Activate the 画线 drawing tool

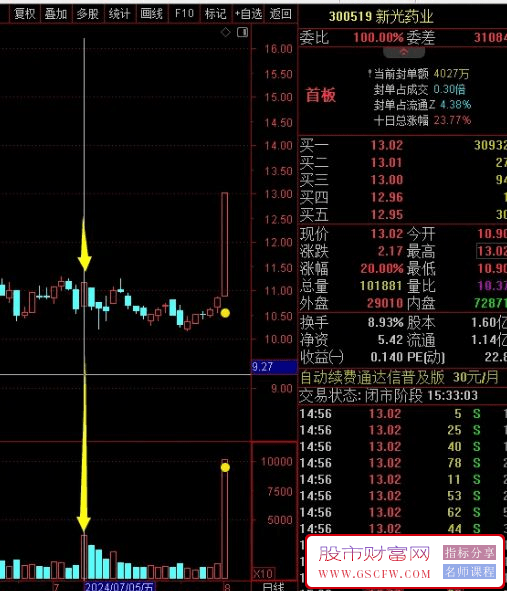(x=151, y=14)
